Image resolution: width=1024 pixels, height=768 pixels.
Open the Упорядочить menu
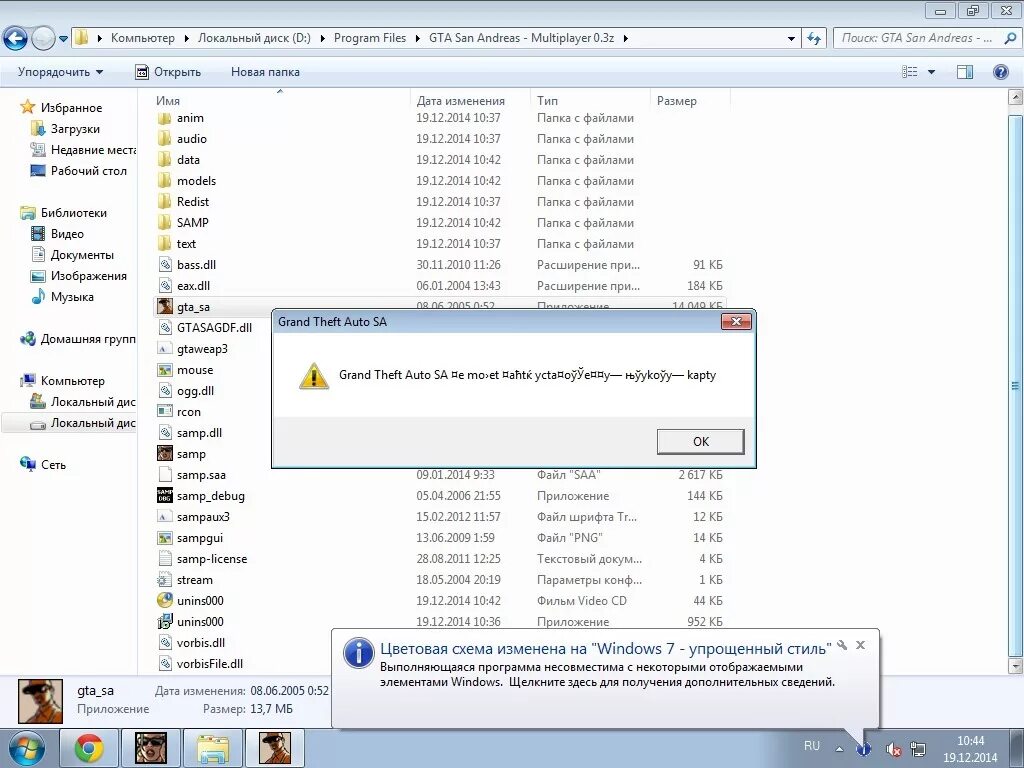coord(60,72)
